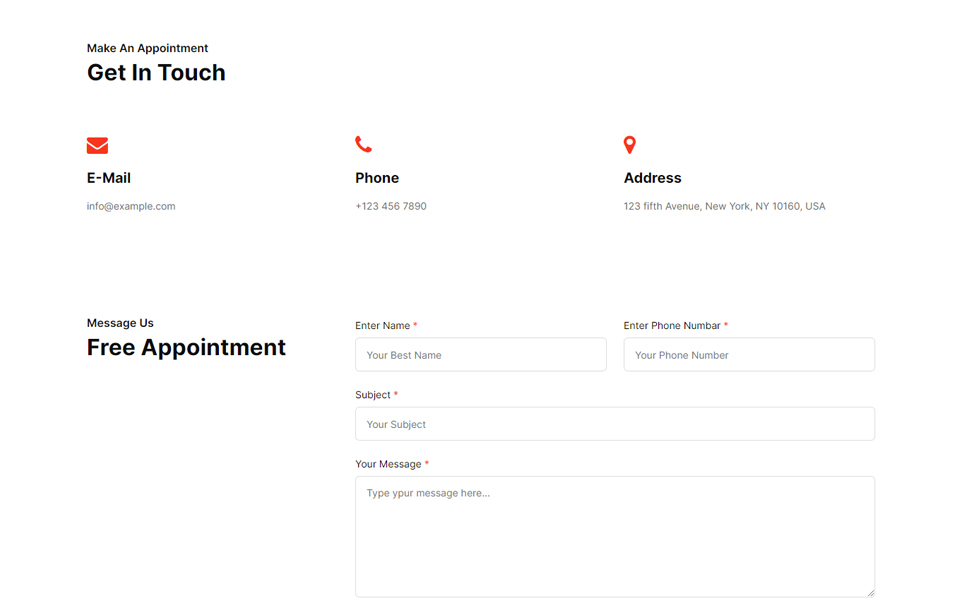The width and height of the screenshot is (965, 600).
Task: Open the info@example.com email address
Action: (x=131, y=206)
